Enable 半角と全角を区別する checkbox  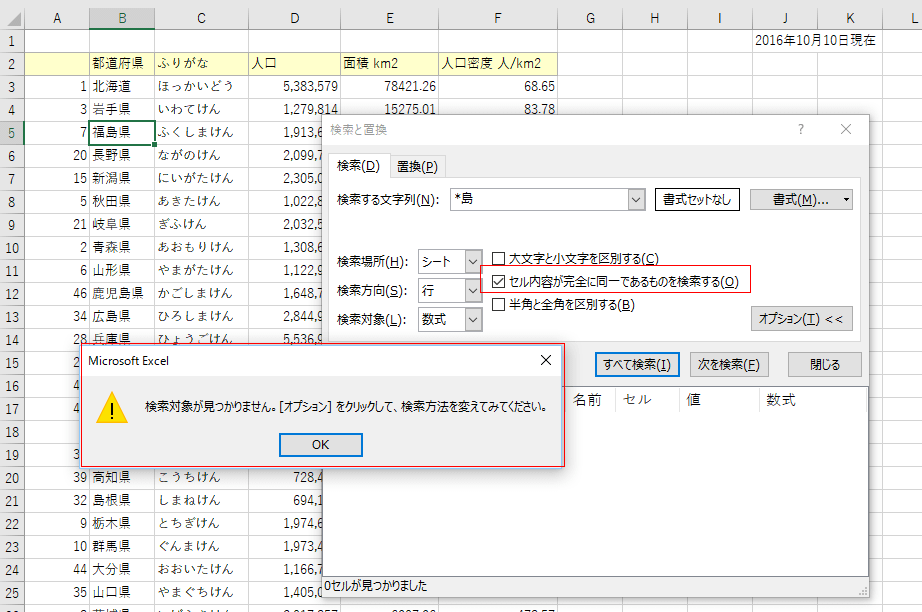tap(498, 305)
